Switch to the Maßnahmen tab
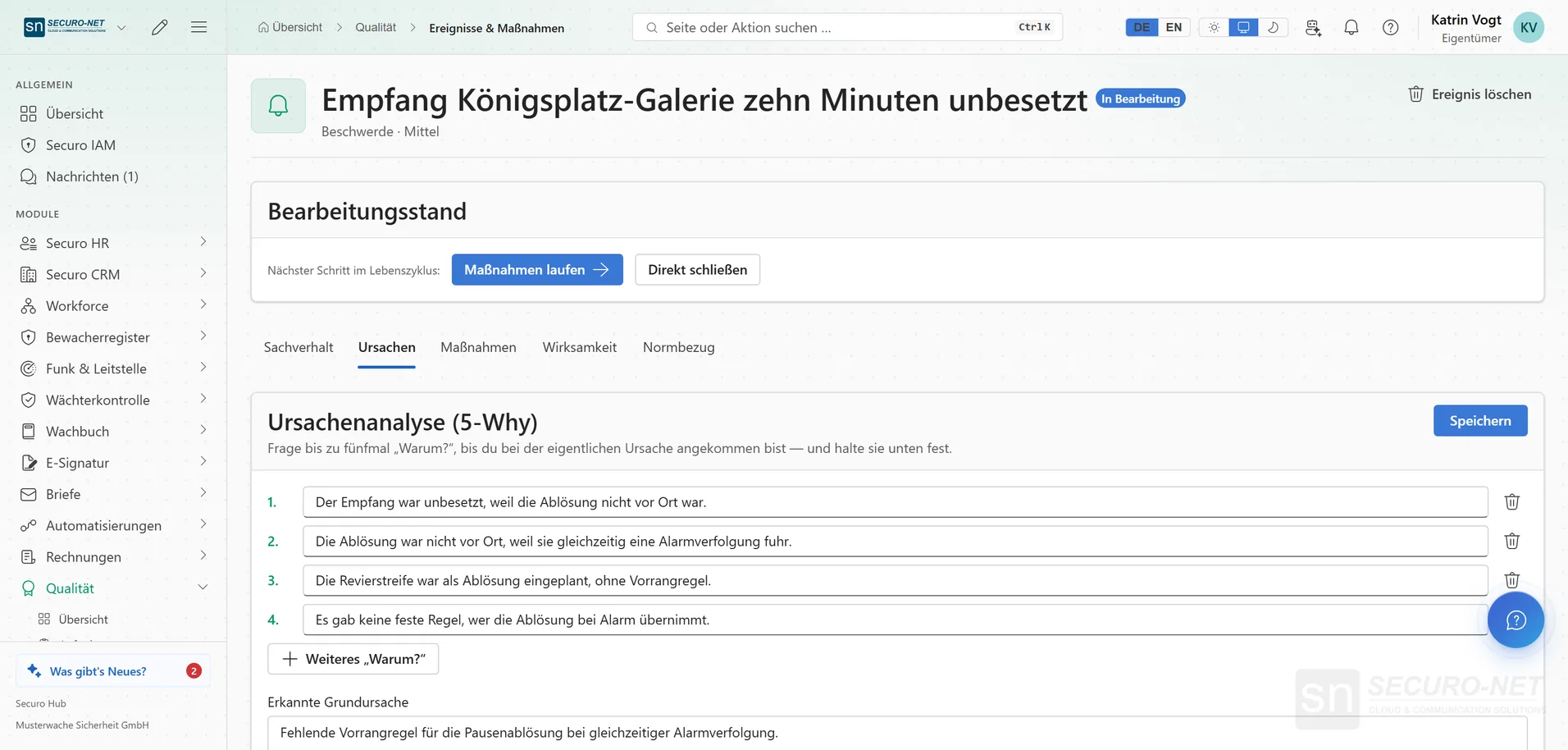The width and height of the screenshot is (1568, 750). tap(478, 347)
